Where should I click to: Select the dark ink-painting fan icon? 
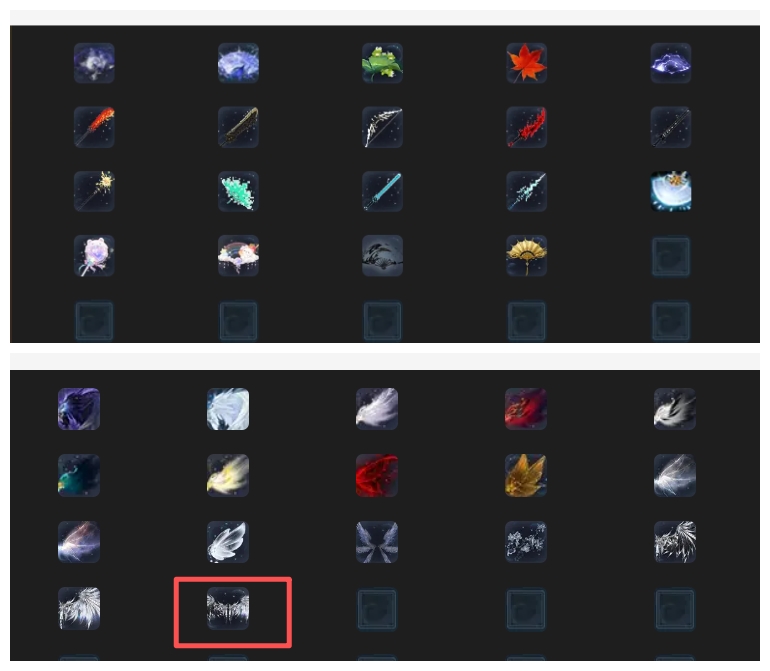(x=382, y=255)
